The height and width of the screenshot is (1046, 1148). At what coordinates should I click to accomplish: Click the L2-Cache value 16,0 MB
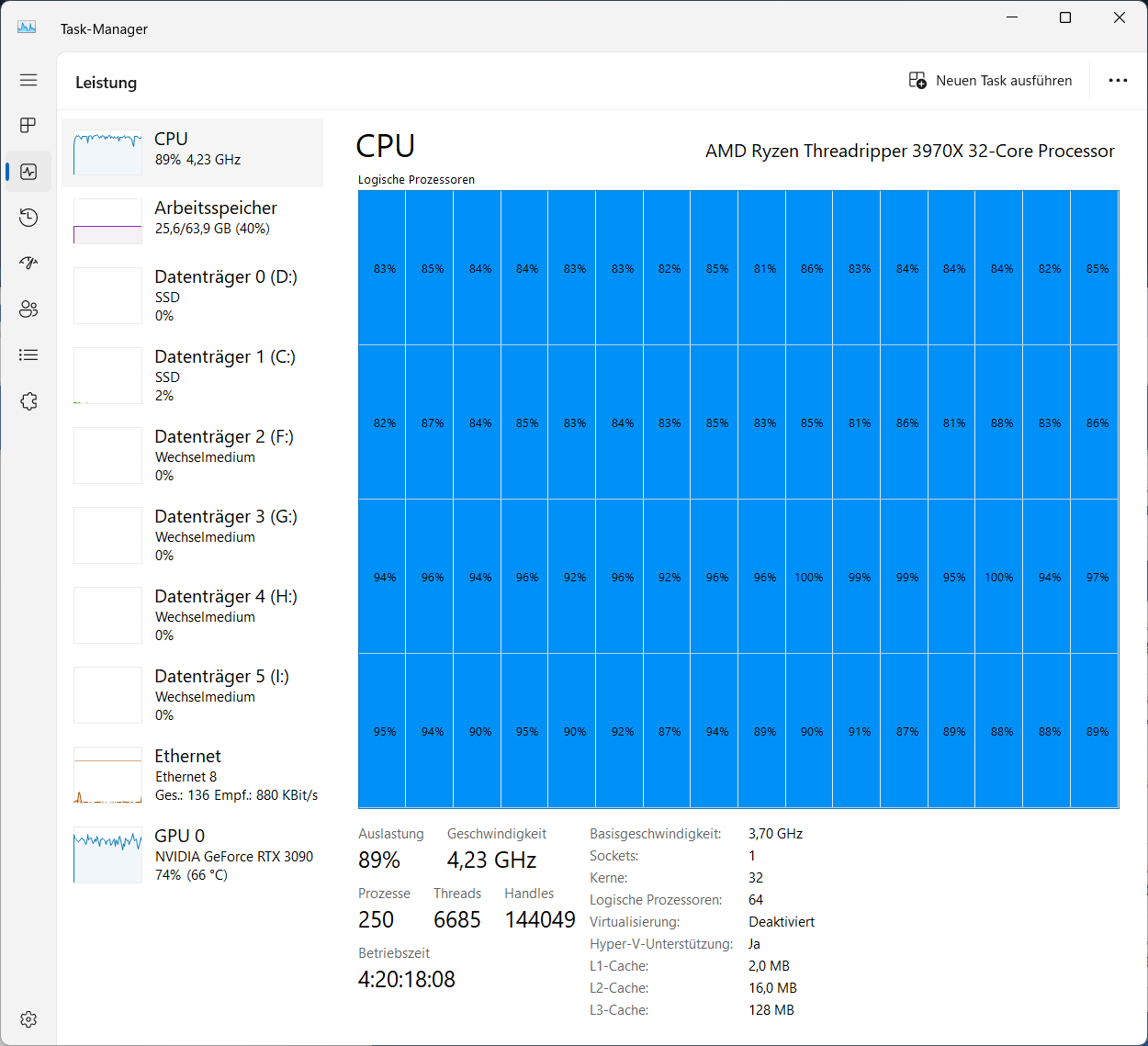click(772, 988)
